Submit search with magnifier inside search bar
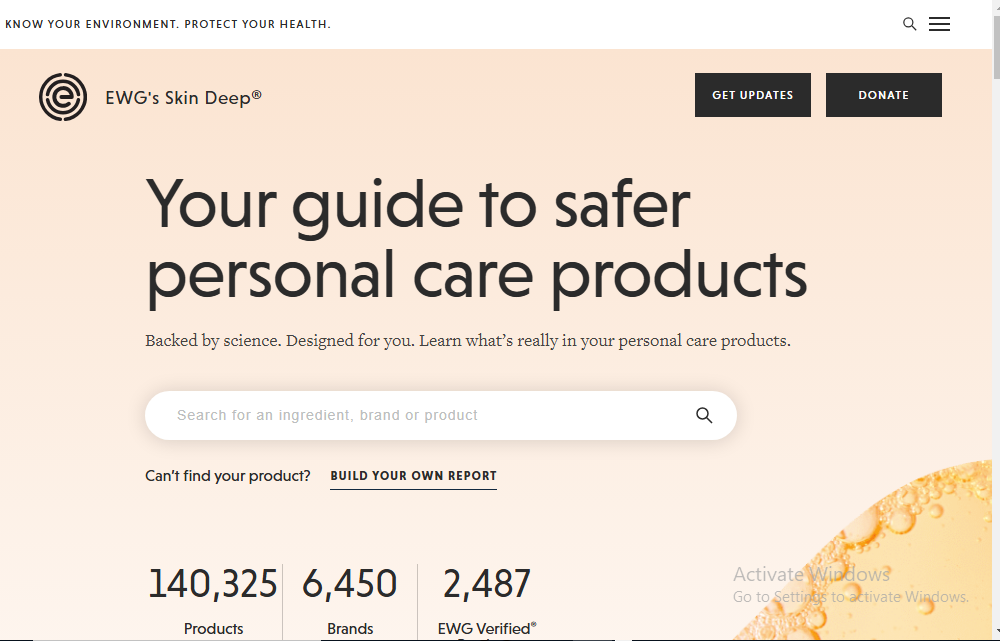The width and height of the screenshot is (1000, 641). click(704, 416)
